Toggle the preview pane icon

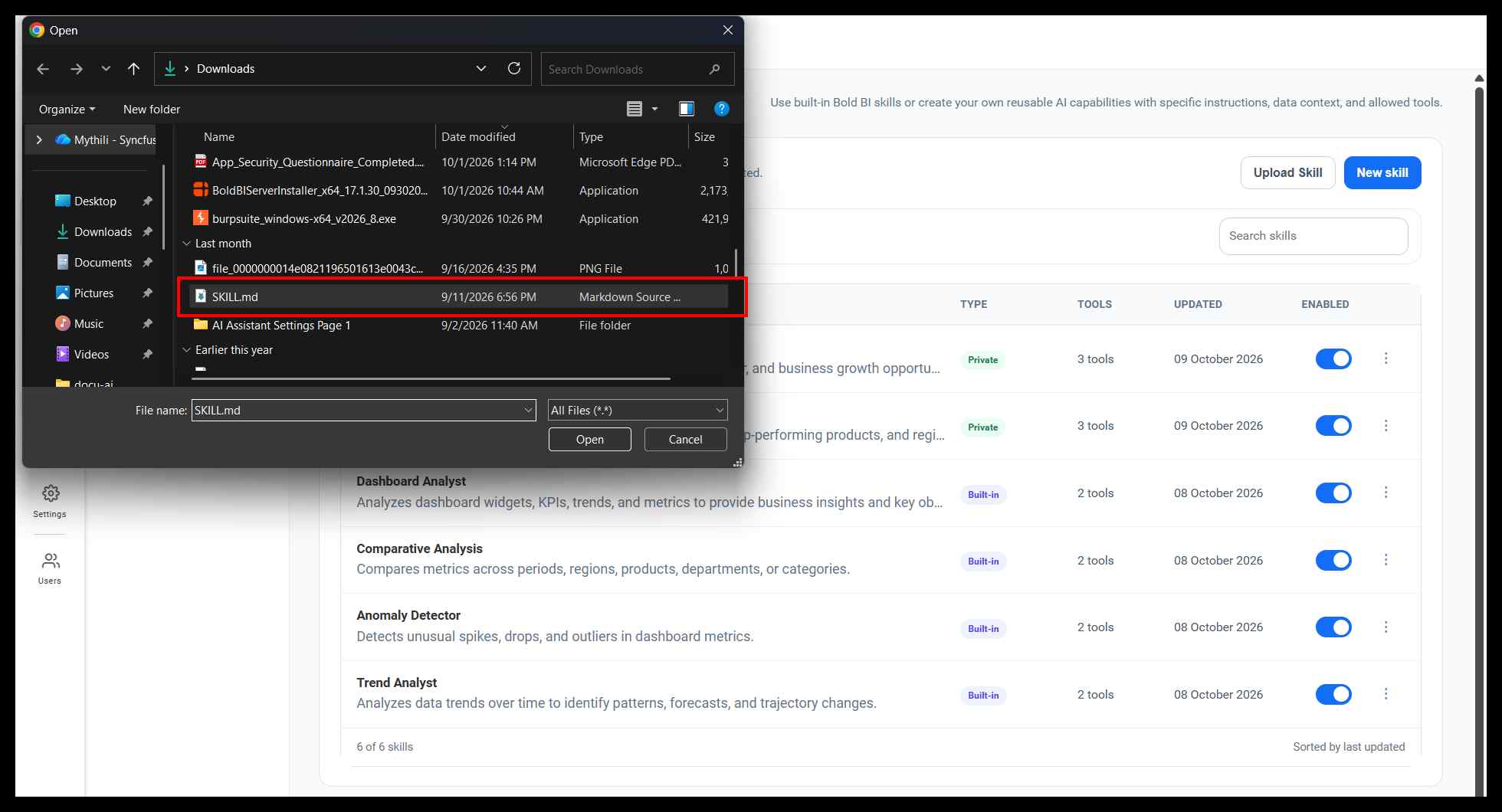[x=687, y=109]
